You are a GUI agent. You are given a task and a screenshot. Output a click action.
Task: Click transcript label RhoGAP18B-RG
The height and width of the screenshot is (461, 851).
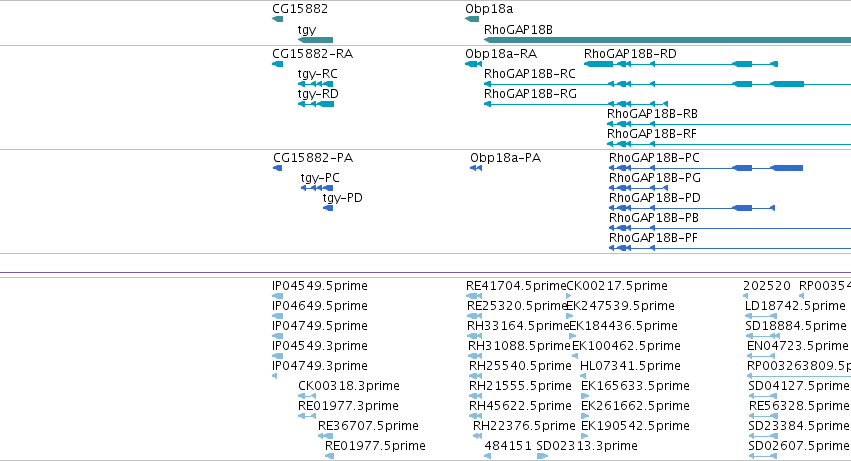pos(530,94)
